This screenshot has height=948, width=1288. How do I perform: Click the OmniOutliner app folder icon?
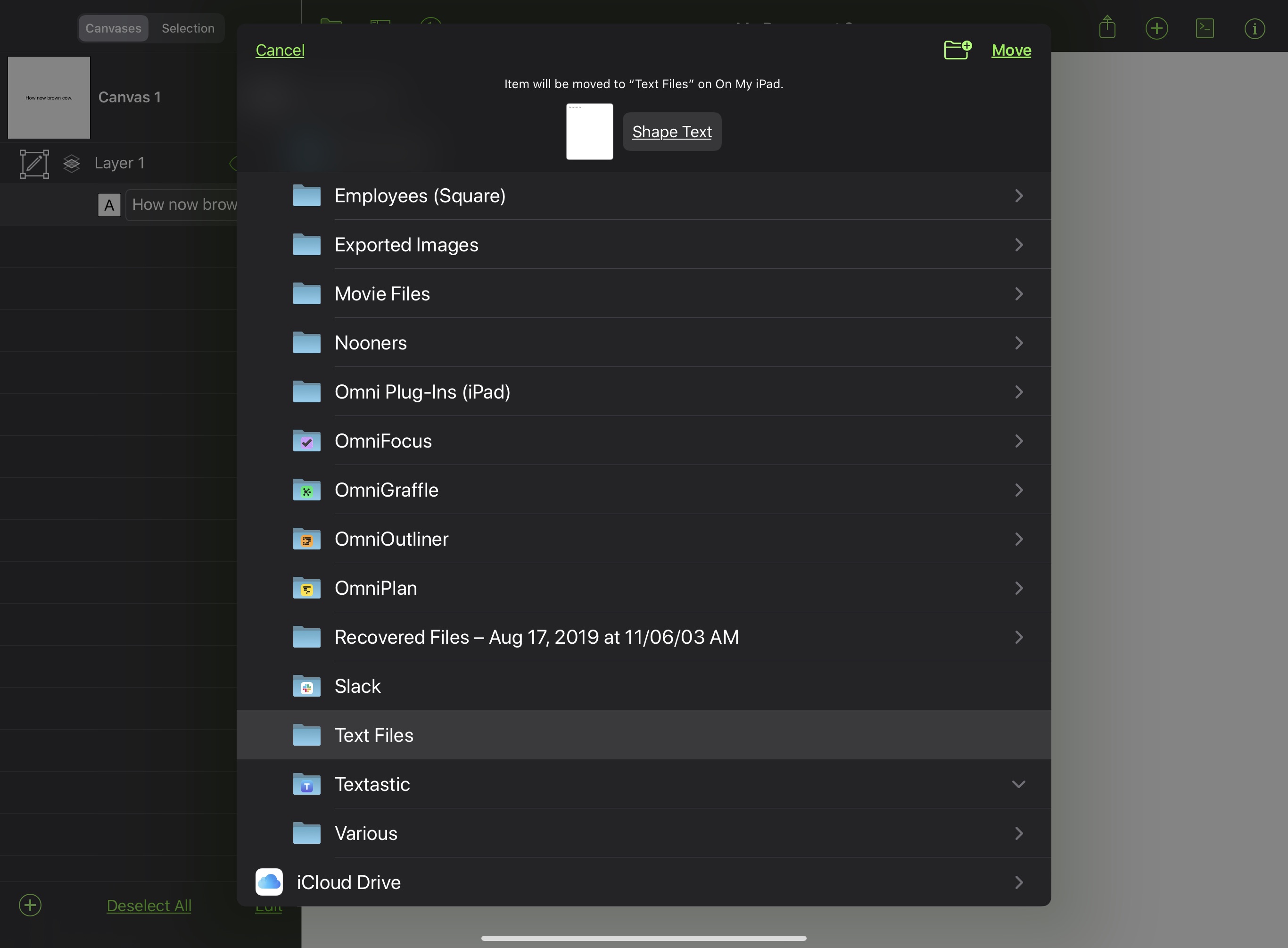(306, 538)
